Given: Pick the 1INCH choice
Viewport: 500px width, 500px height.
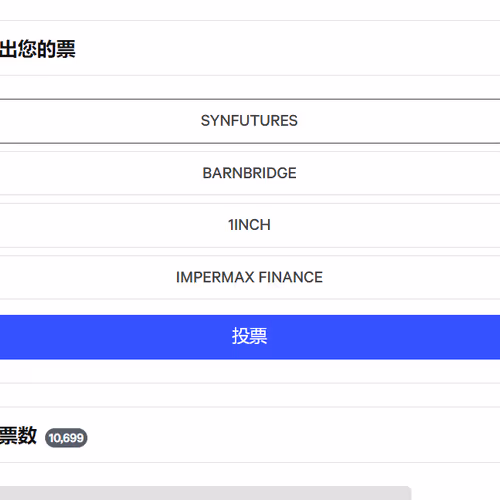Looking at the screenshot, I should point(250,225).
